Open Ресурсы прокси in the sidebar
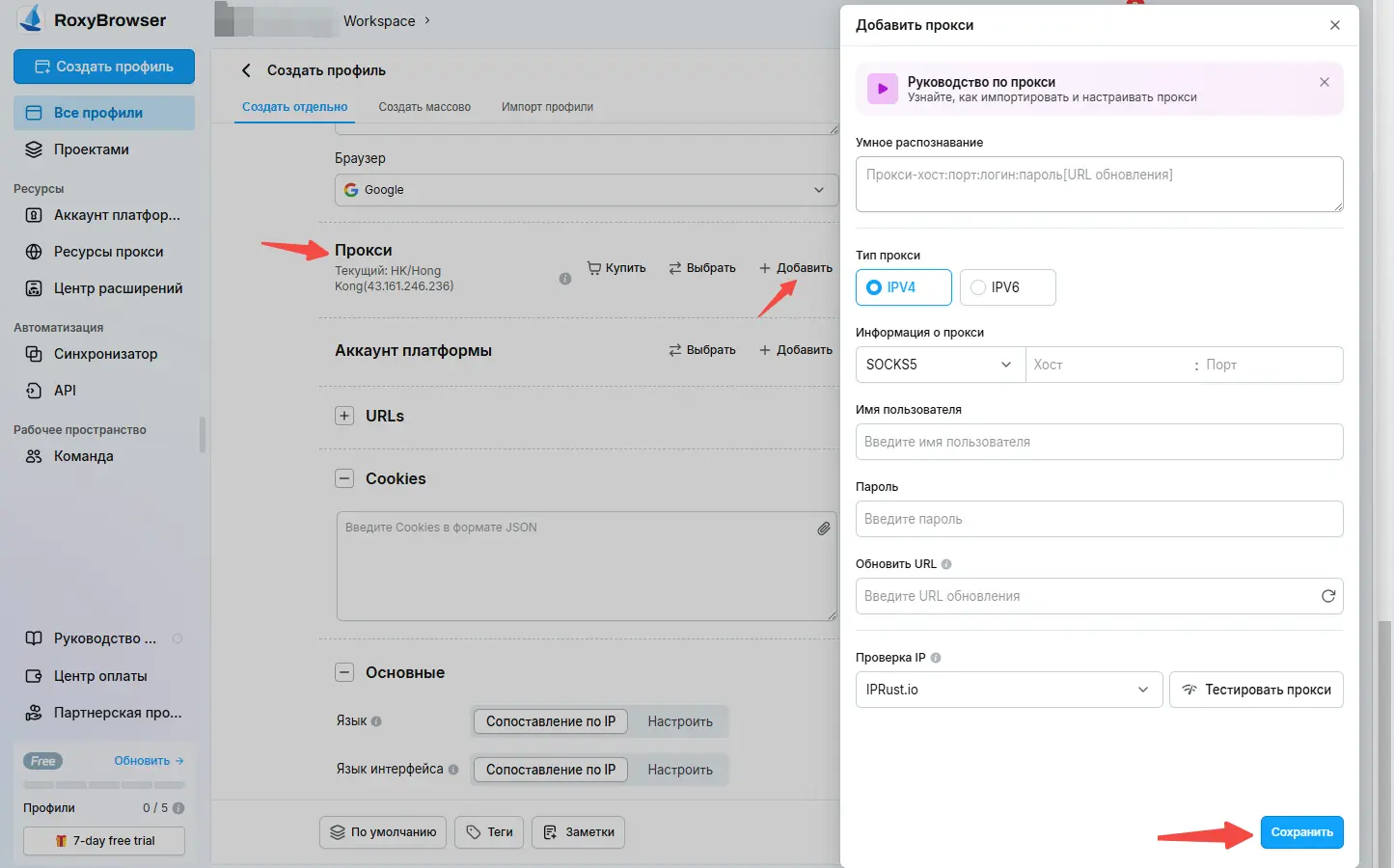The image size is (1394, 868). [x=108, y=252]
